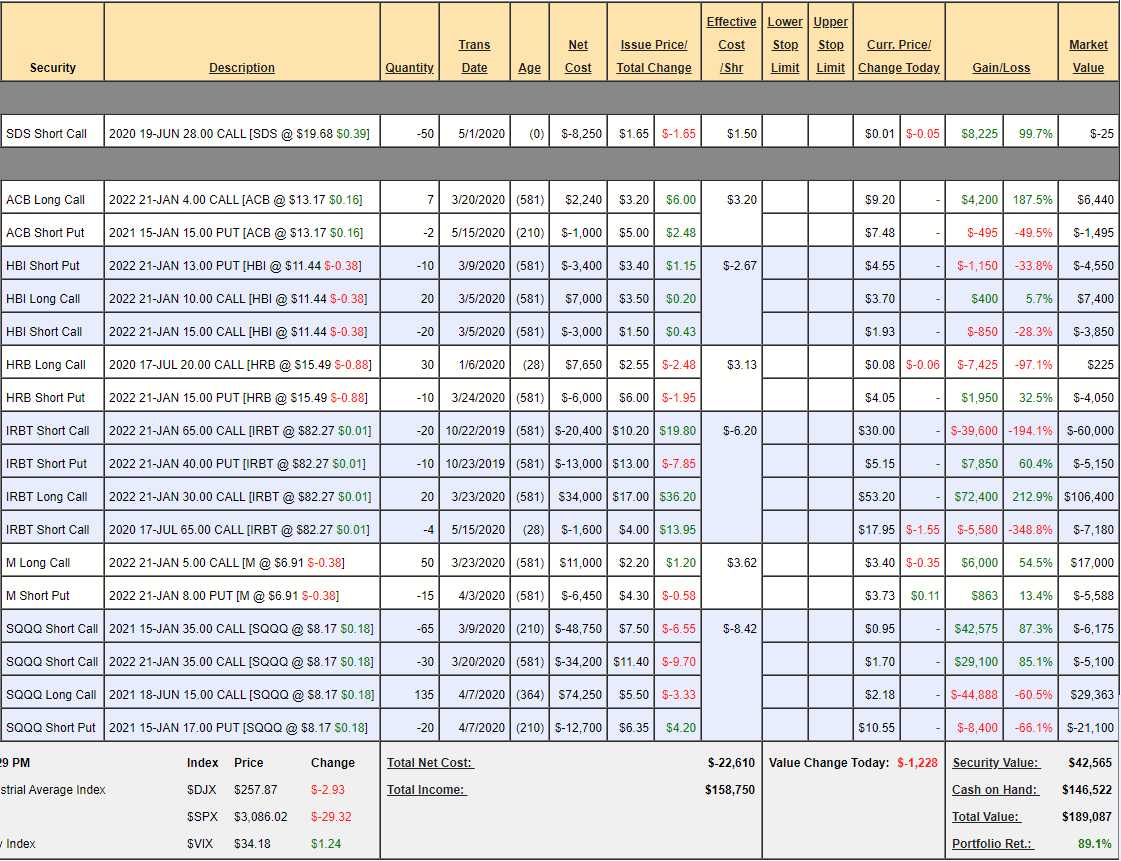The width and height of the screenshot is (1121, 861).
Task: Click the Effective Cost /Shr header
Action: click(x=731, y=45)
